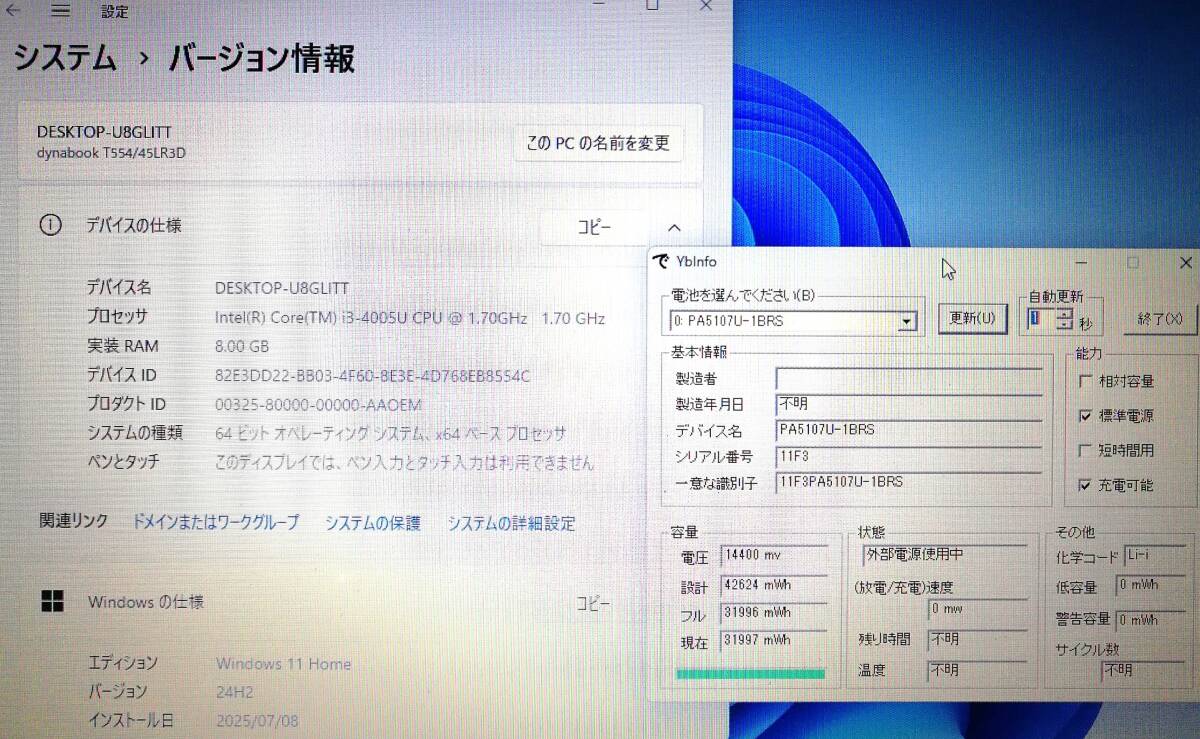Click the デバイス ID value 82E3DD22
The image size is (1200, 739).
point(372,376)
